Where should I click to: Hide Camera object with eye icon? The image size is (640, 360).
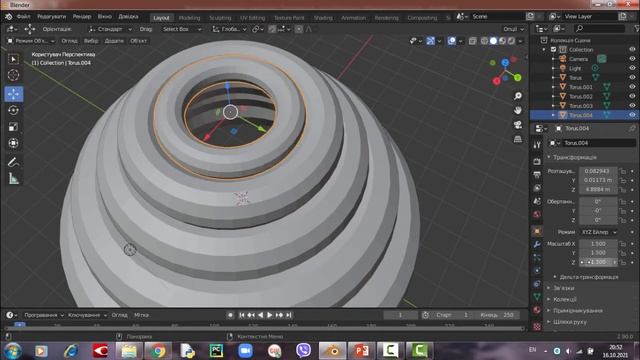[632, 59]
